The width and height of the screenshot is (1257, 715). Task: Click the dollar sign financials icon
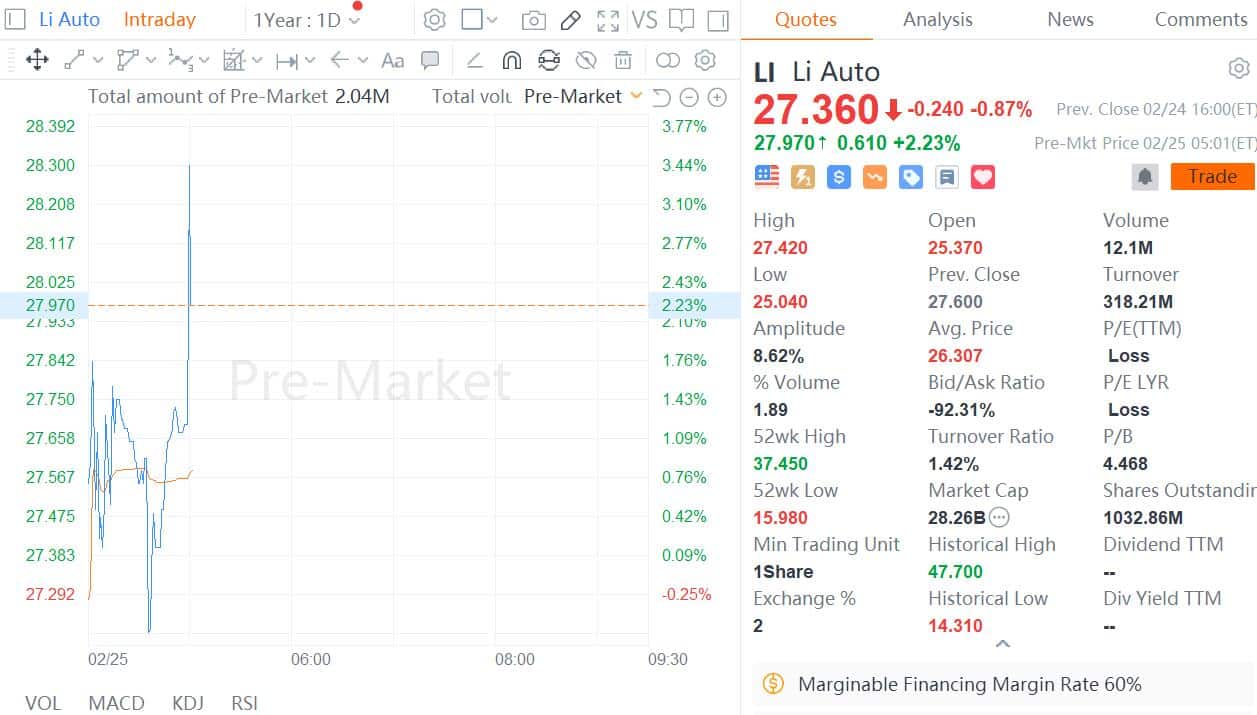[x=838, y=176]
